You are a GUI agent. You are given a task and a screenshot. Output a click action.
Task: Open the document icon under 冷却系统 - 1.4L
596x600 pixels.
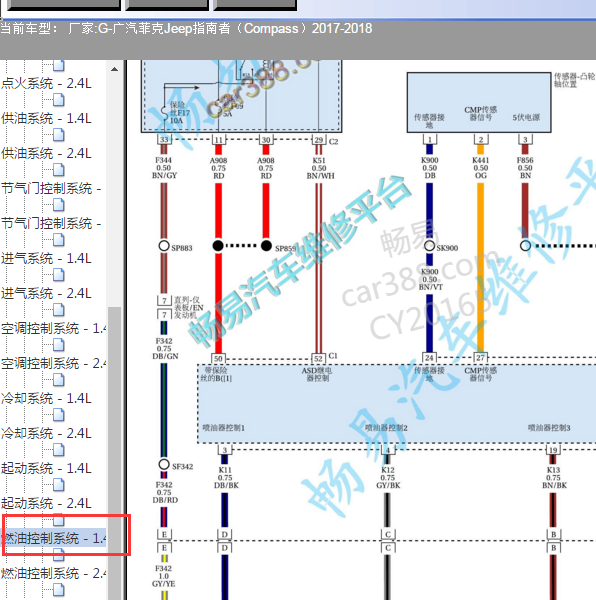coord(59,415)
